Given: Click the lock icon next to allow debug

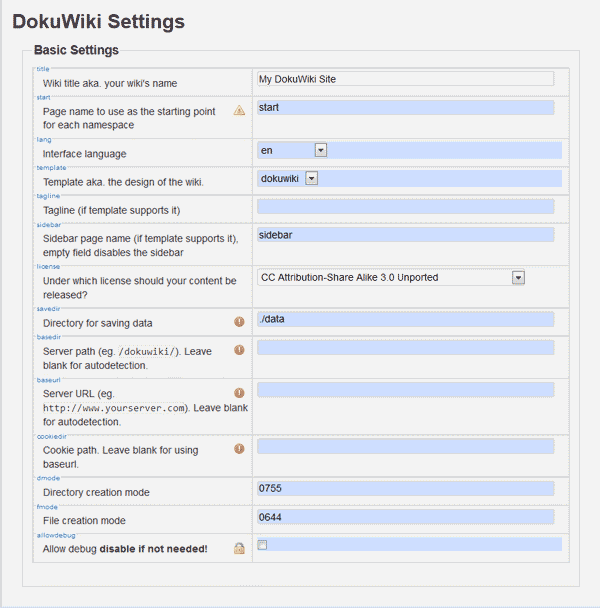Looking at the screenshot, I should [x=239, y=548].
